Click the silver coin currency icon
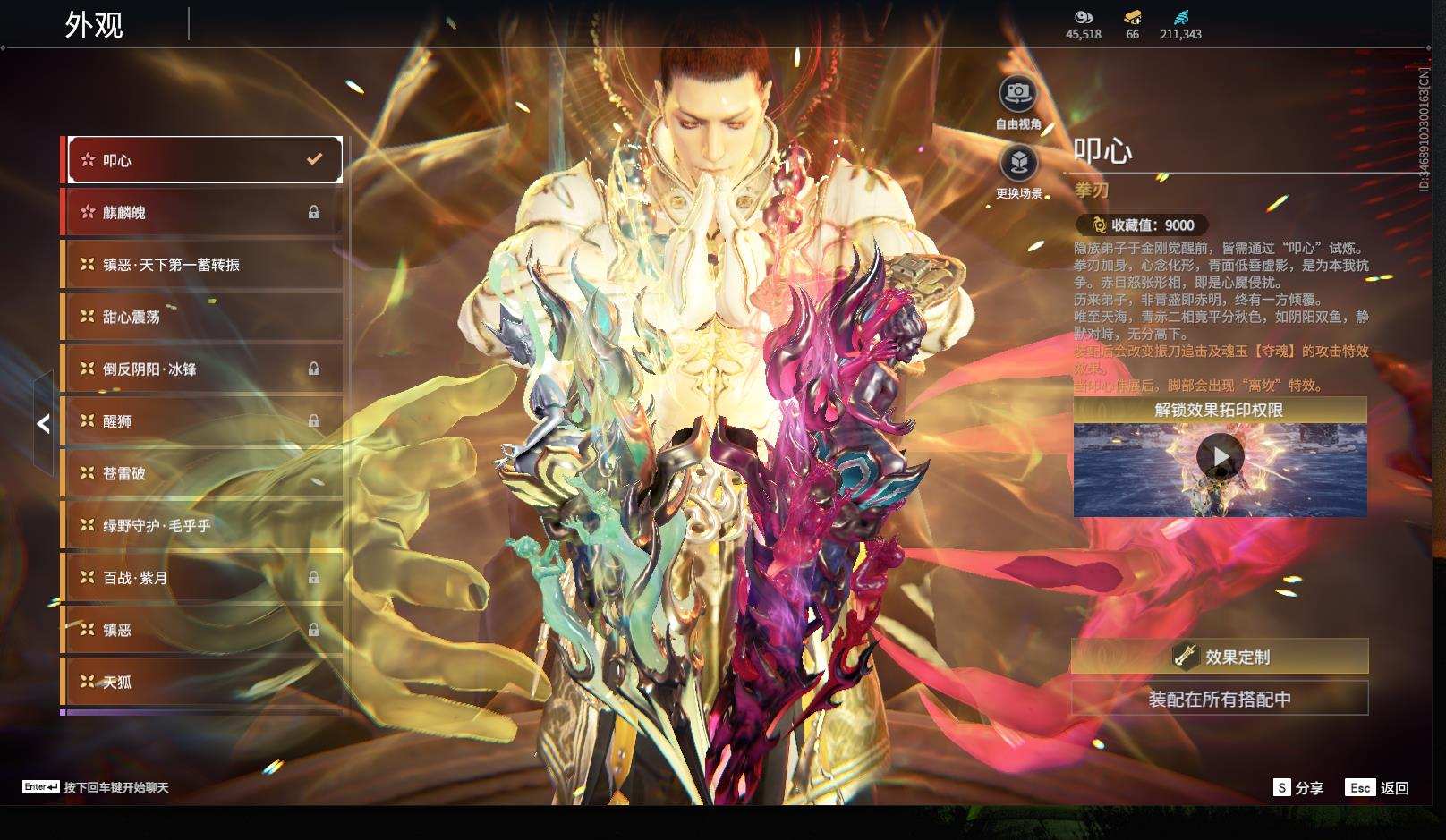The width and height of the screenshot is (1446, 840). click(x=1083, y=17)
